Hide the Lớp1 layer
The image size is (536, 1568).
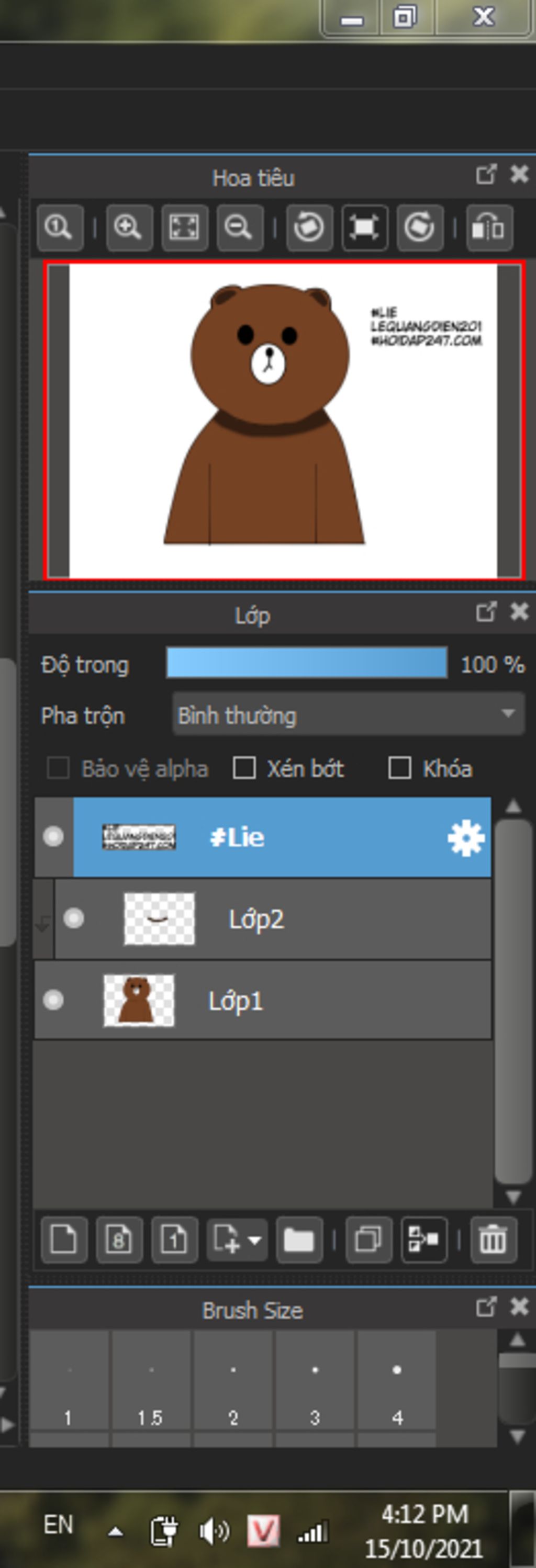(53, 1000)
